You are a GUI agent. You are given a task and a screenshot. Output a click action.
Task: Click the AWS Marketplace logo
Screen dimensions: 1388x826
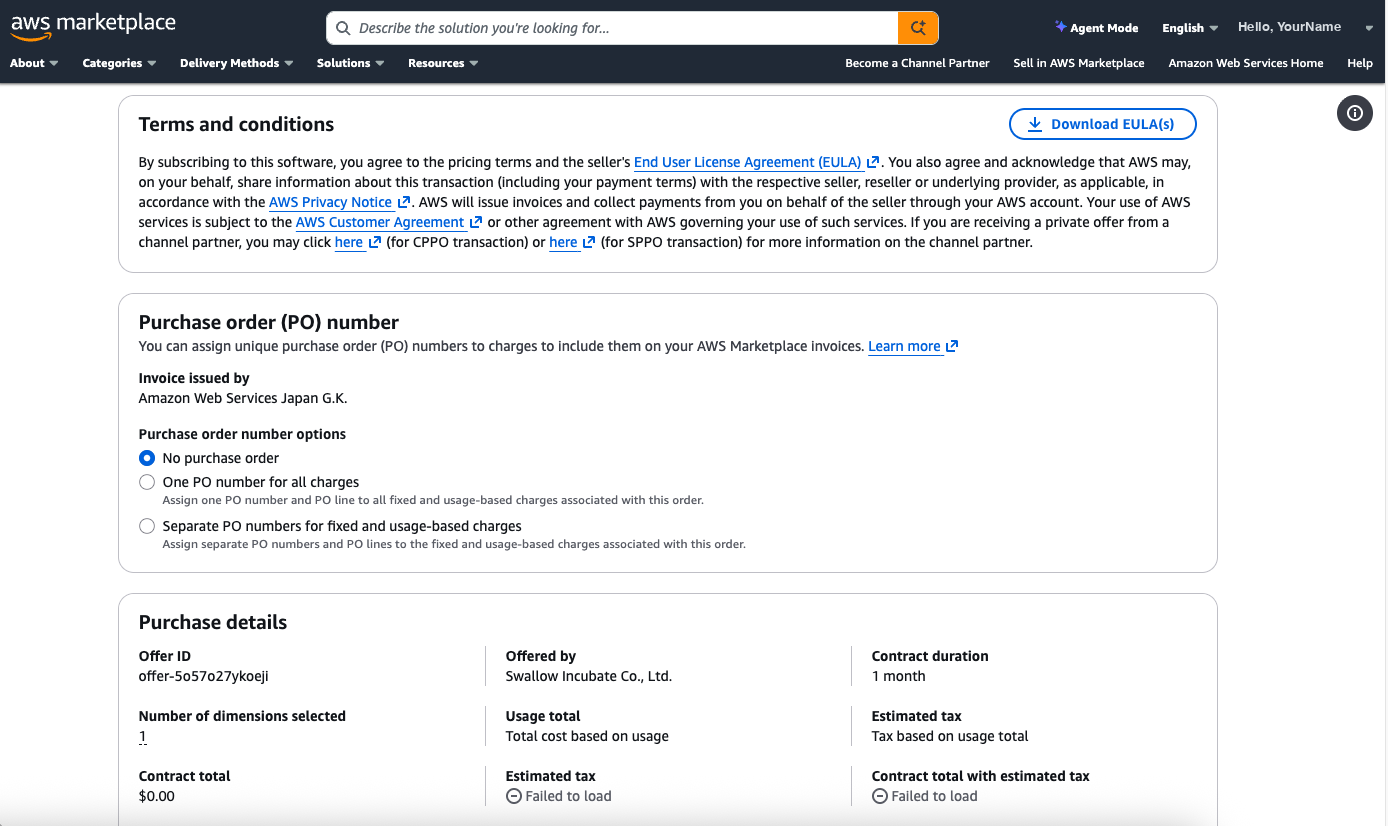pyautogui.click(x=93, y=27)
